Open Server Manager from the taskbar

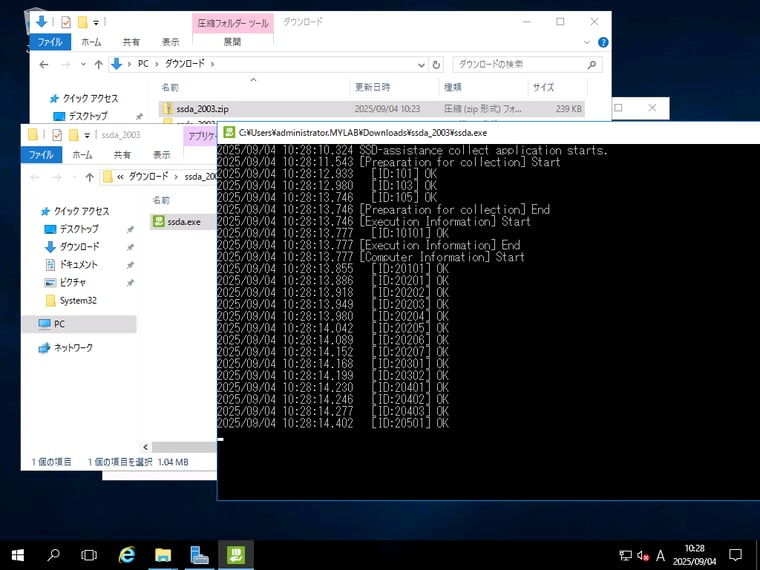[x=199, y=554]
